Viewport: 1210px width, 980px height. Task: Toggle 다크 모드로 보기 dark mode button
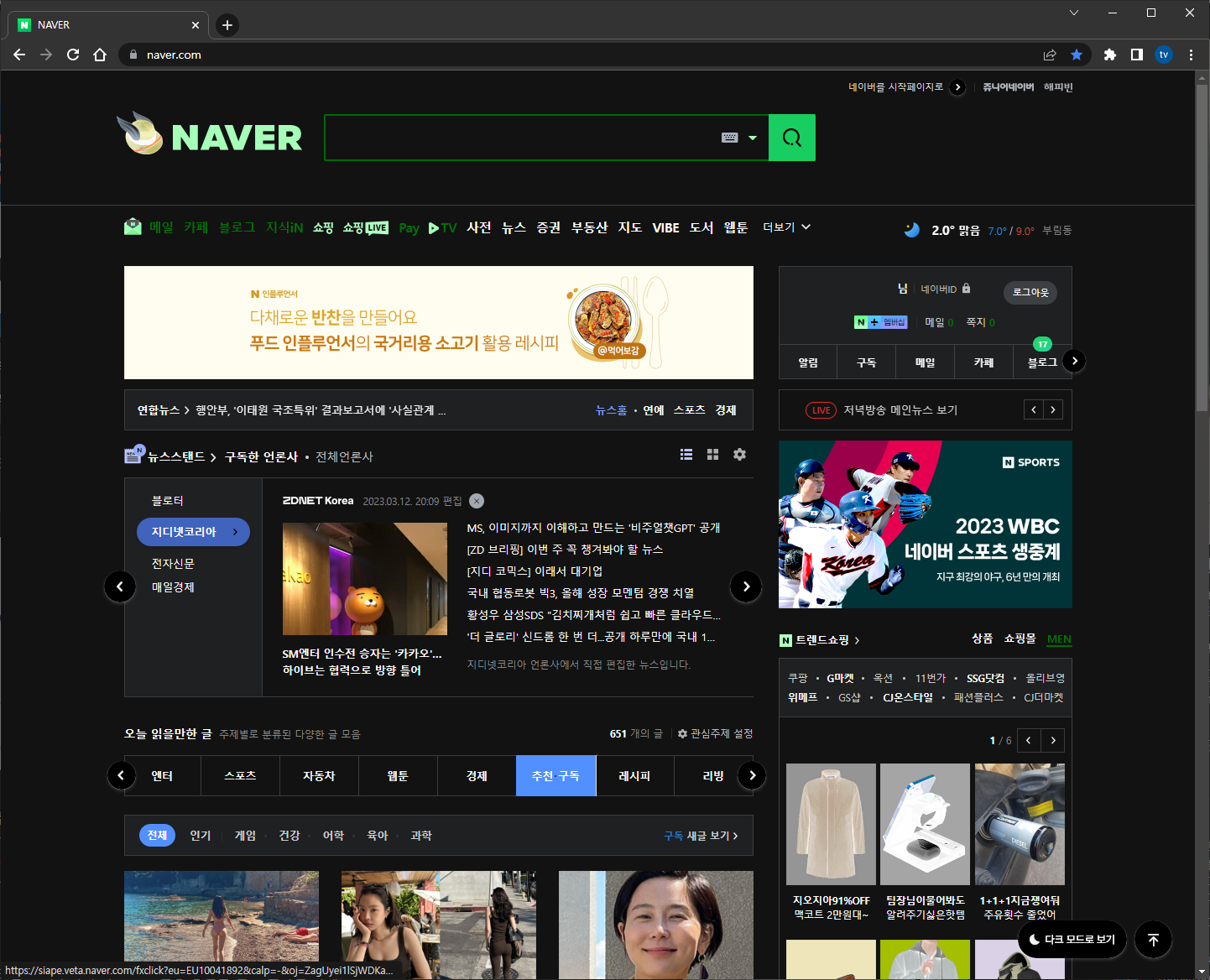click(x=1072, y=940)
